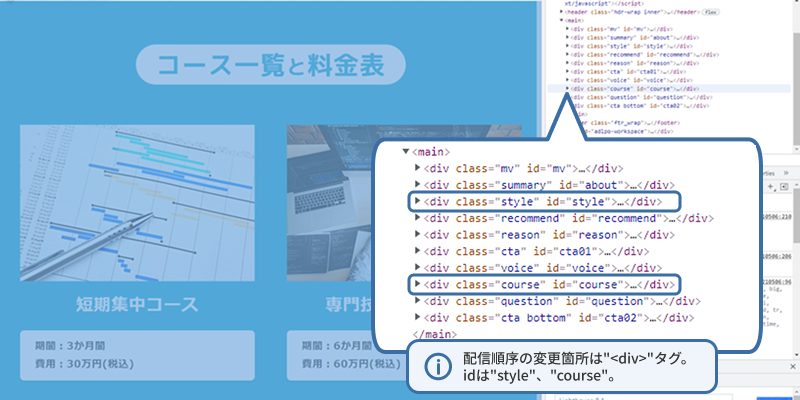Open the 短期集中コース chart and pen image
The width and height of the screenshot is (800, 400).
(x=137, y=203)
